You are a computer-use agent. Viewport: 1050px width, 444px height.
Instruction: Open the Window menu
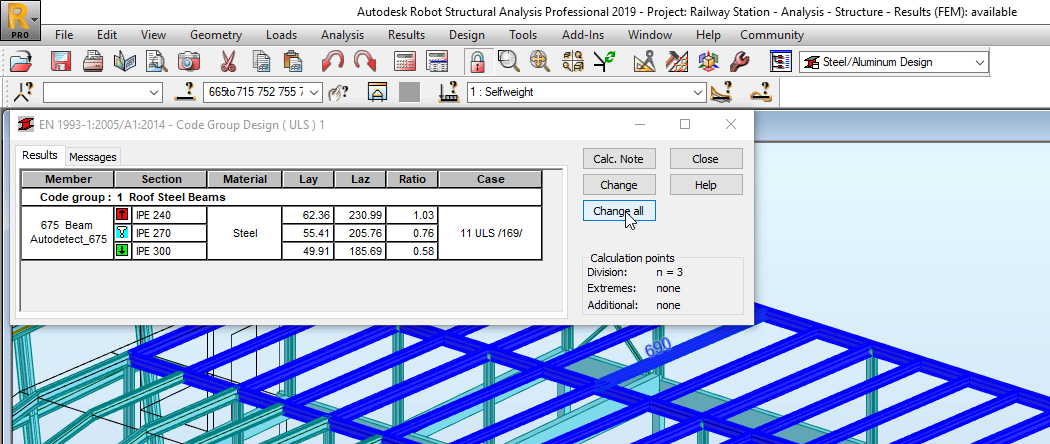coord(650,35)
